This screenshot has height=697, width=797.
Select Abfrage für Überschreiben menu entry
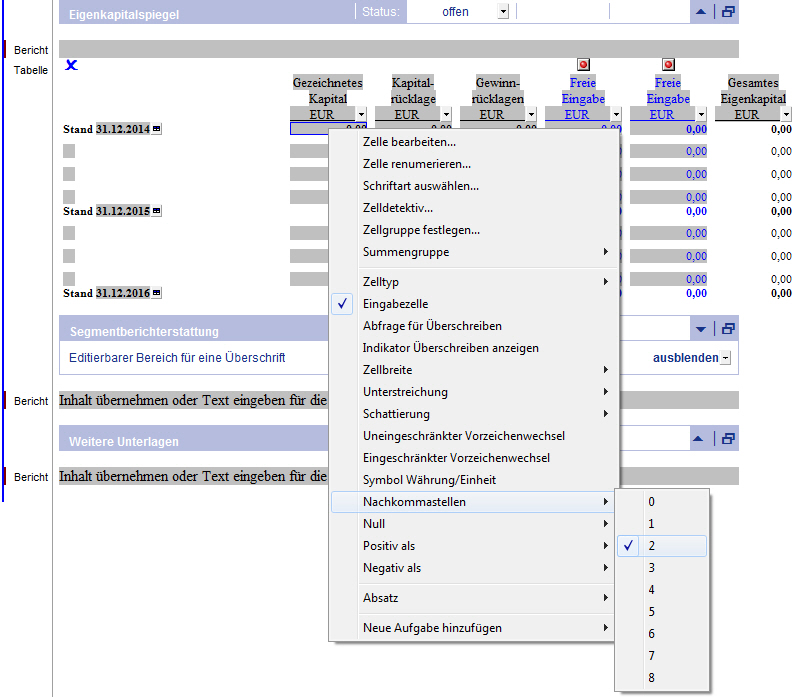tap(471, 326)
